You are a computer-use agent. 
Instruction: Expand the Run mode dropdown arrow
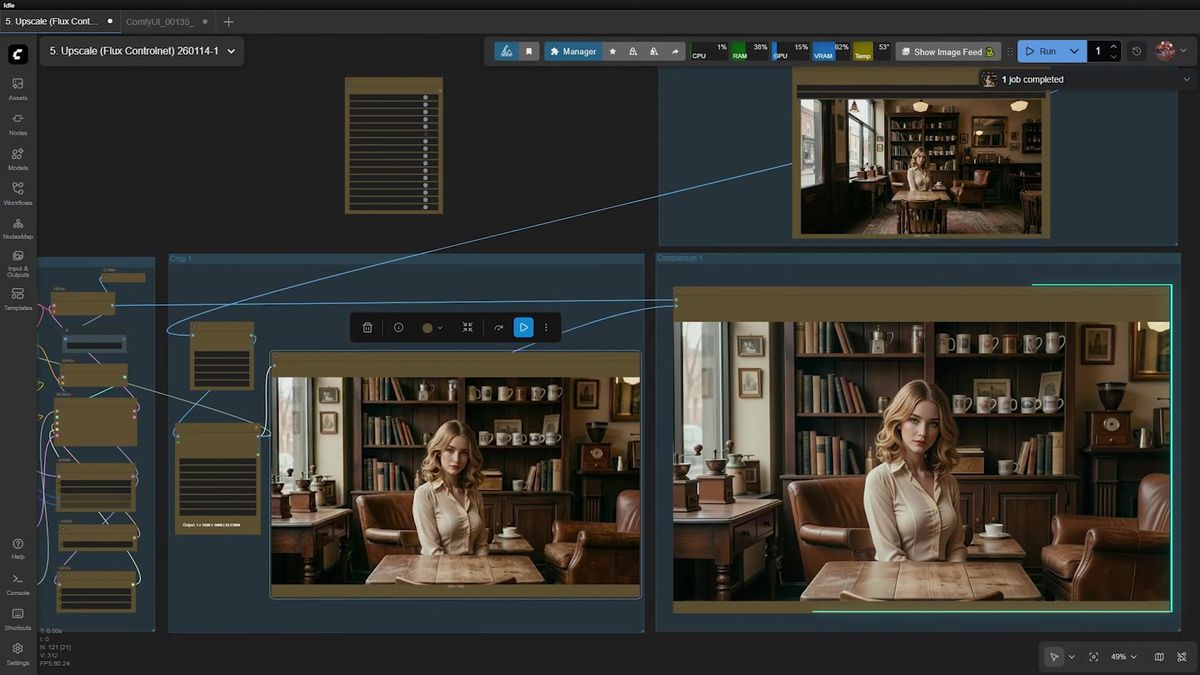[1074, 51]
